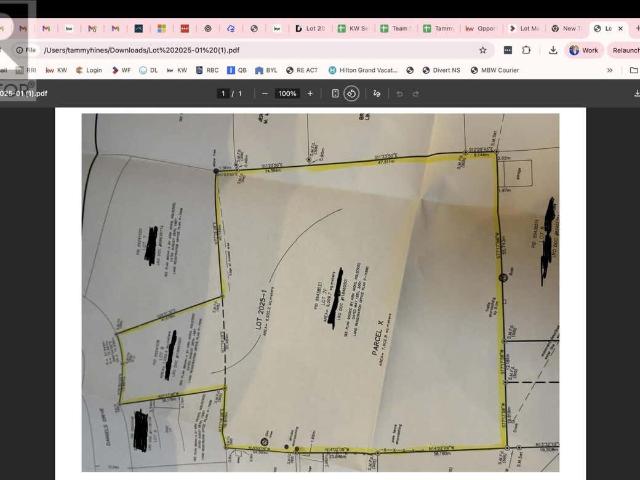The image size is (640, 480).
Task: Switch to the Team tab
Action: tap(394, 29)
